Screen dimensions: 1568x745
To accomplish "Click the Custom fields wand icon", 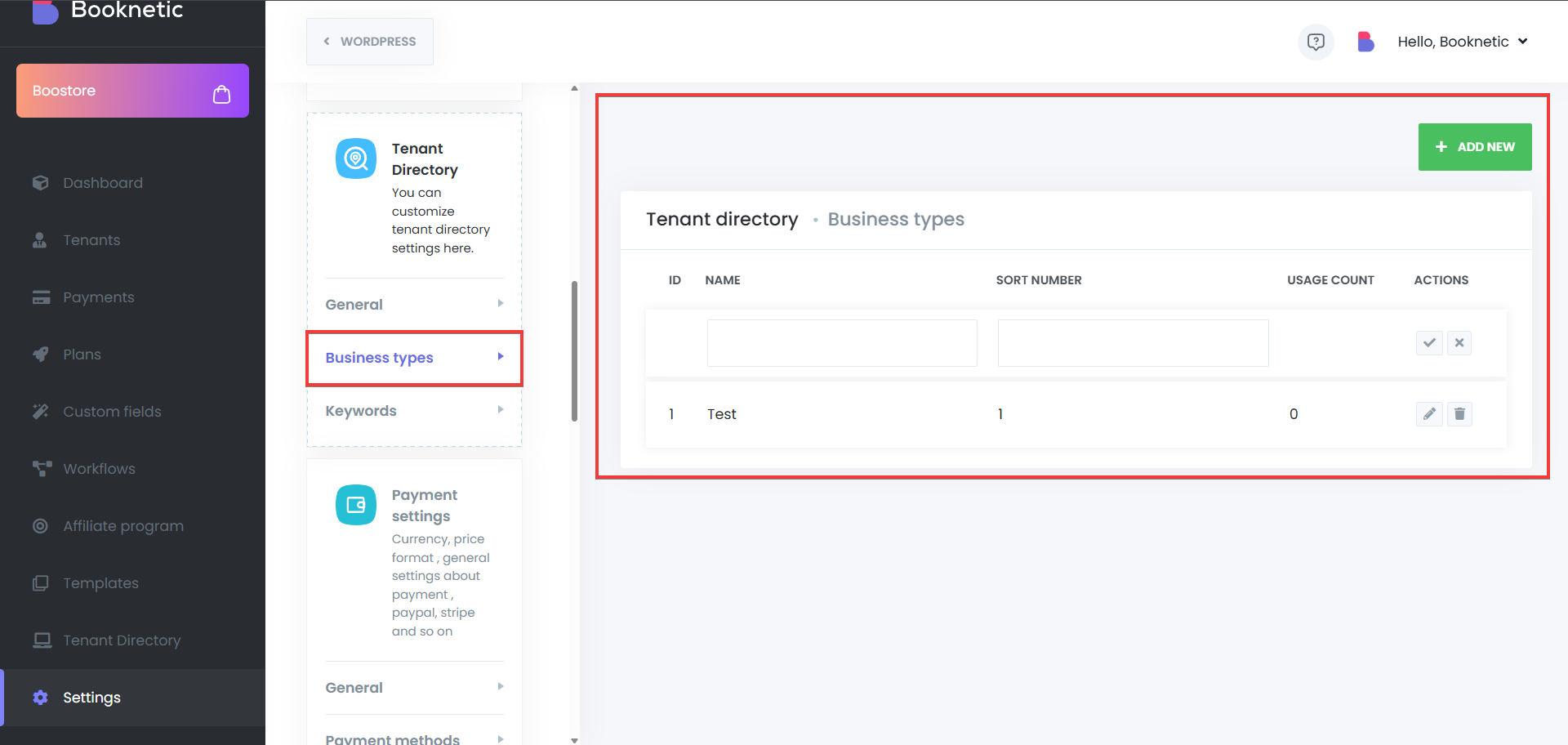I will [40, 412].
